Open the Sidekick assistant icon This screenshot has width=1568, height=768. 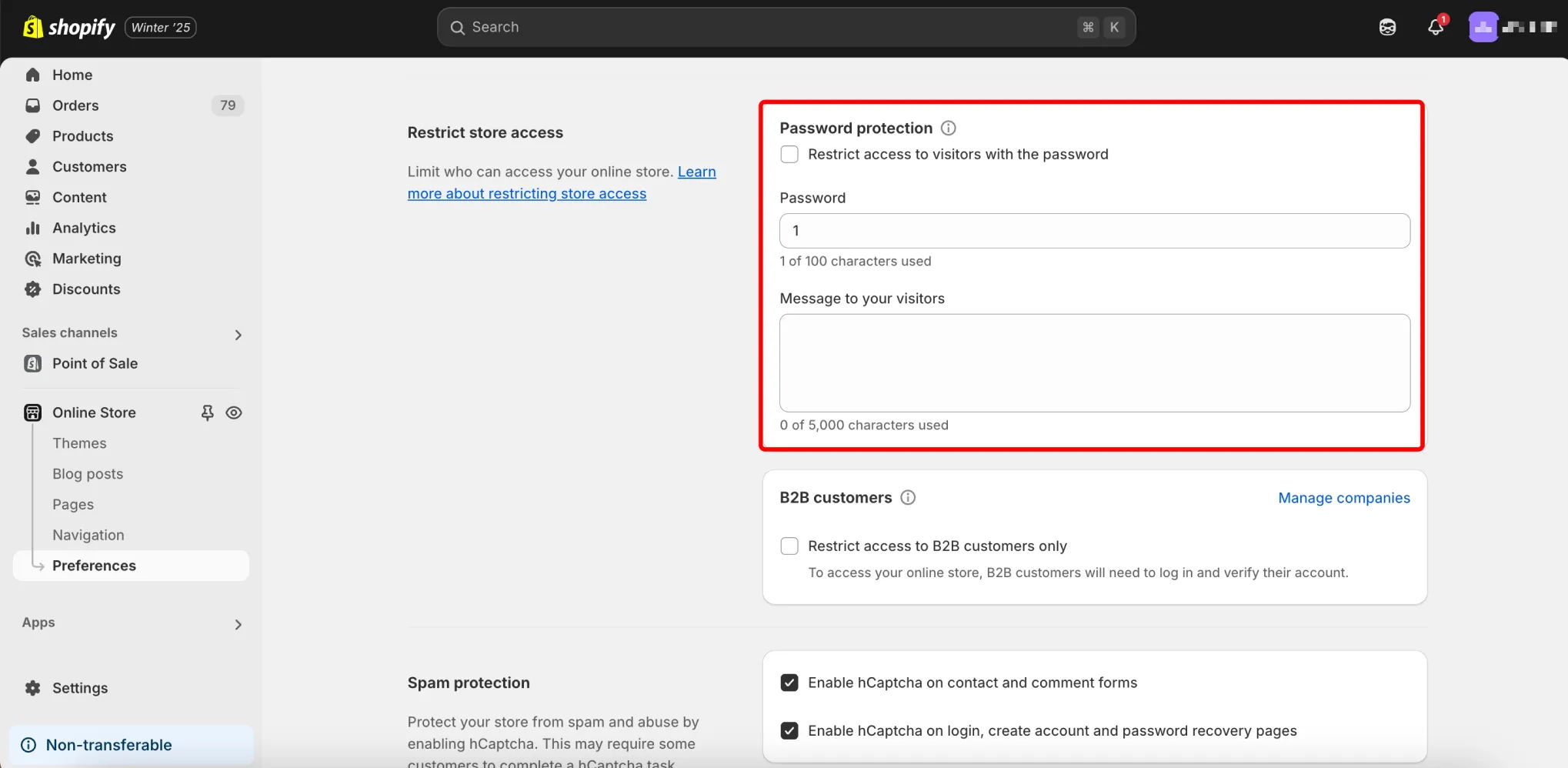click(x=1387, y=28)
